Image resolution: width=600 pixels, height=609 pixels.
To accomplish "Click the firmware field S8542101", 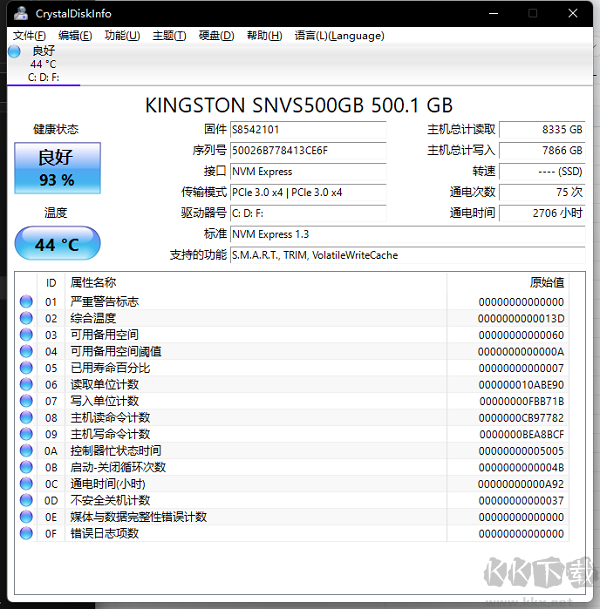I will pos(308,130).
